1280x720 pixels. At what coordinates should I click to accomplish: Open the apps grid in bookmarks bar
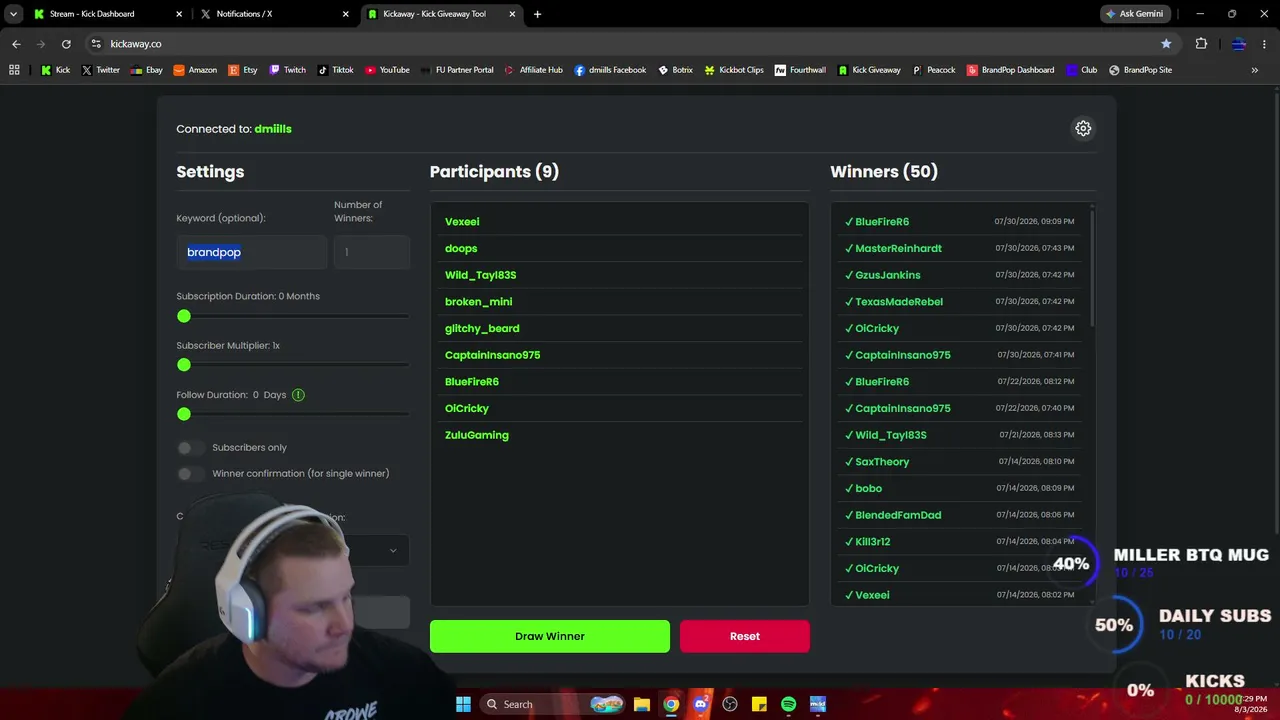(14, 70)
